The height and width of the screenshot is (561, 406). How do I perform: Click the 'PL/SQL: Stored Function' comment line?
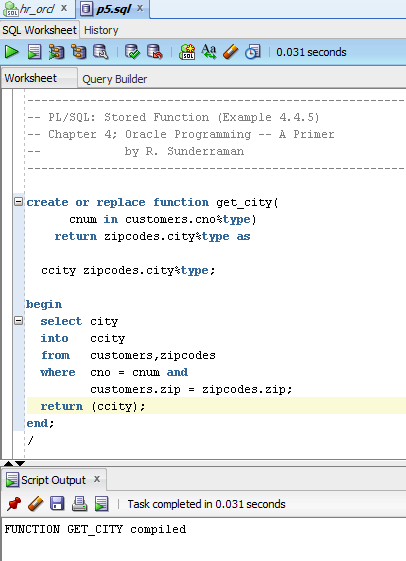173,117
